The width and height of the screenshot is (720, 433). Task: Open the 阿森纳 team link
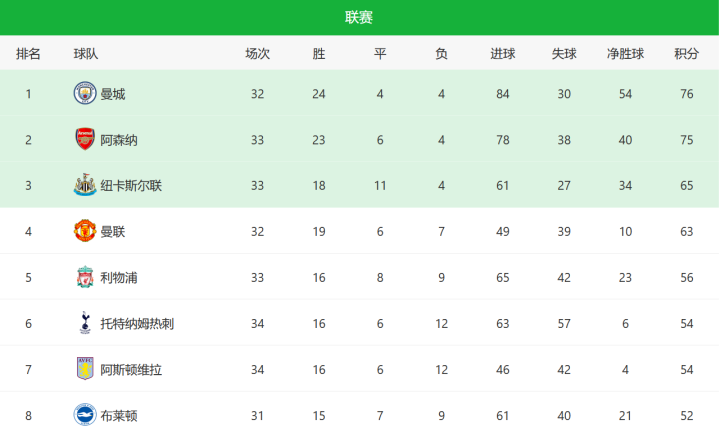click(119, 140)
